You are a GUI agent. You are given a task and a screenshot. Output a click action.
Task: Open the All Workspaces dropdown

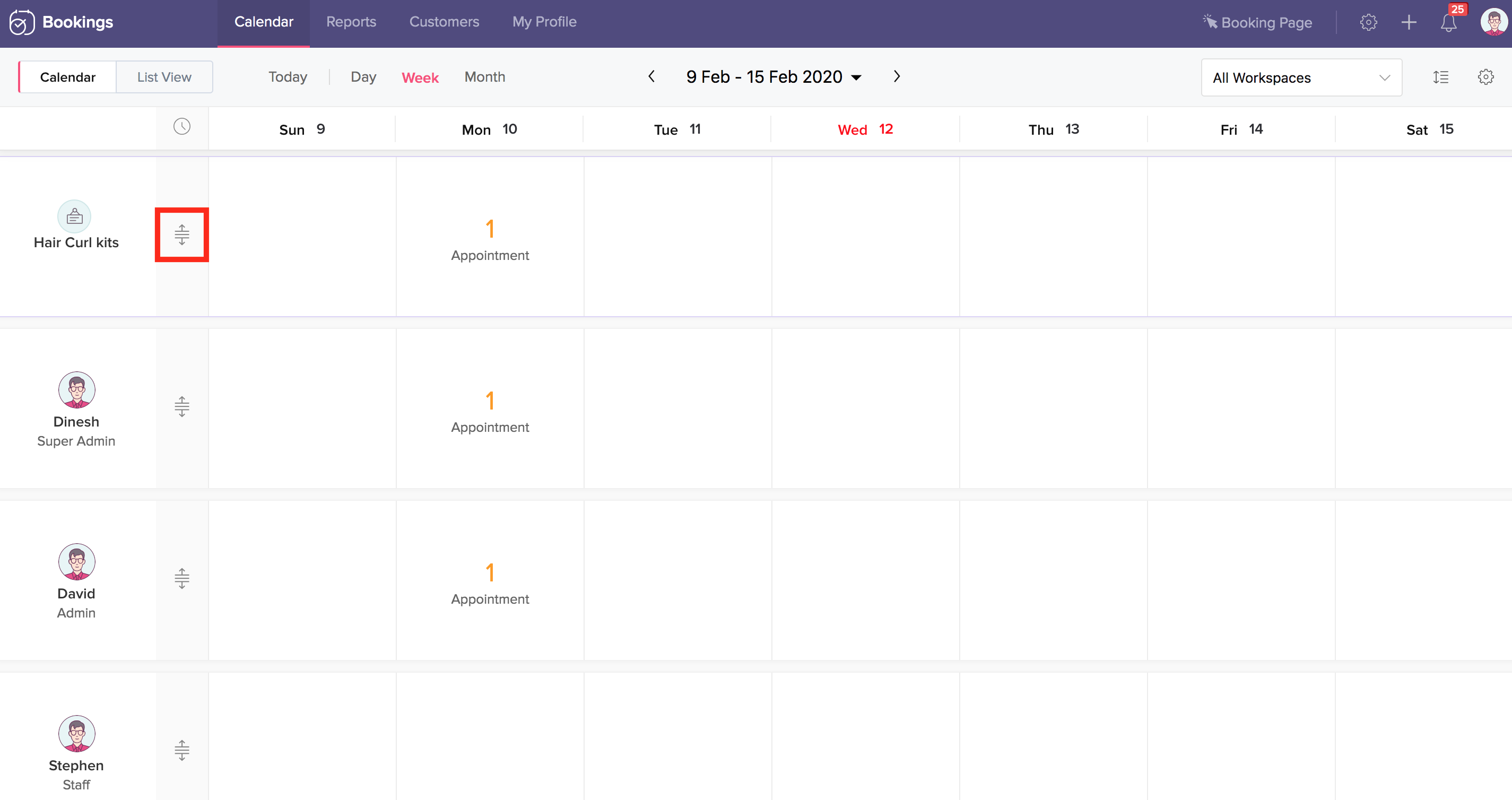1301,77
